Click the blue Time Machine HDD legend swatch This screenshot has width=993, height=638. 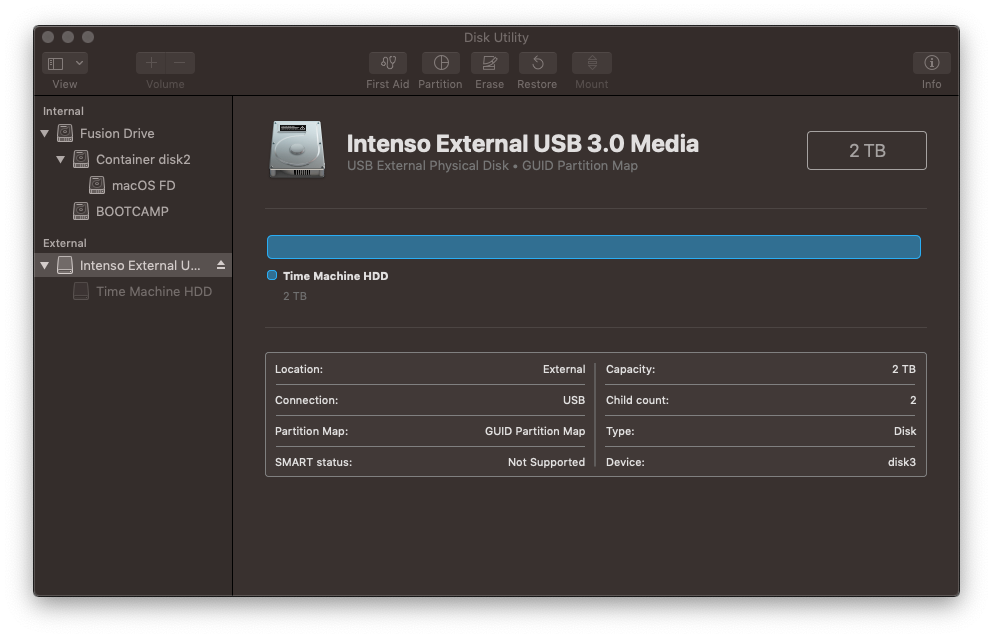[272, 276]
